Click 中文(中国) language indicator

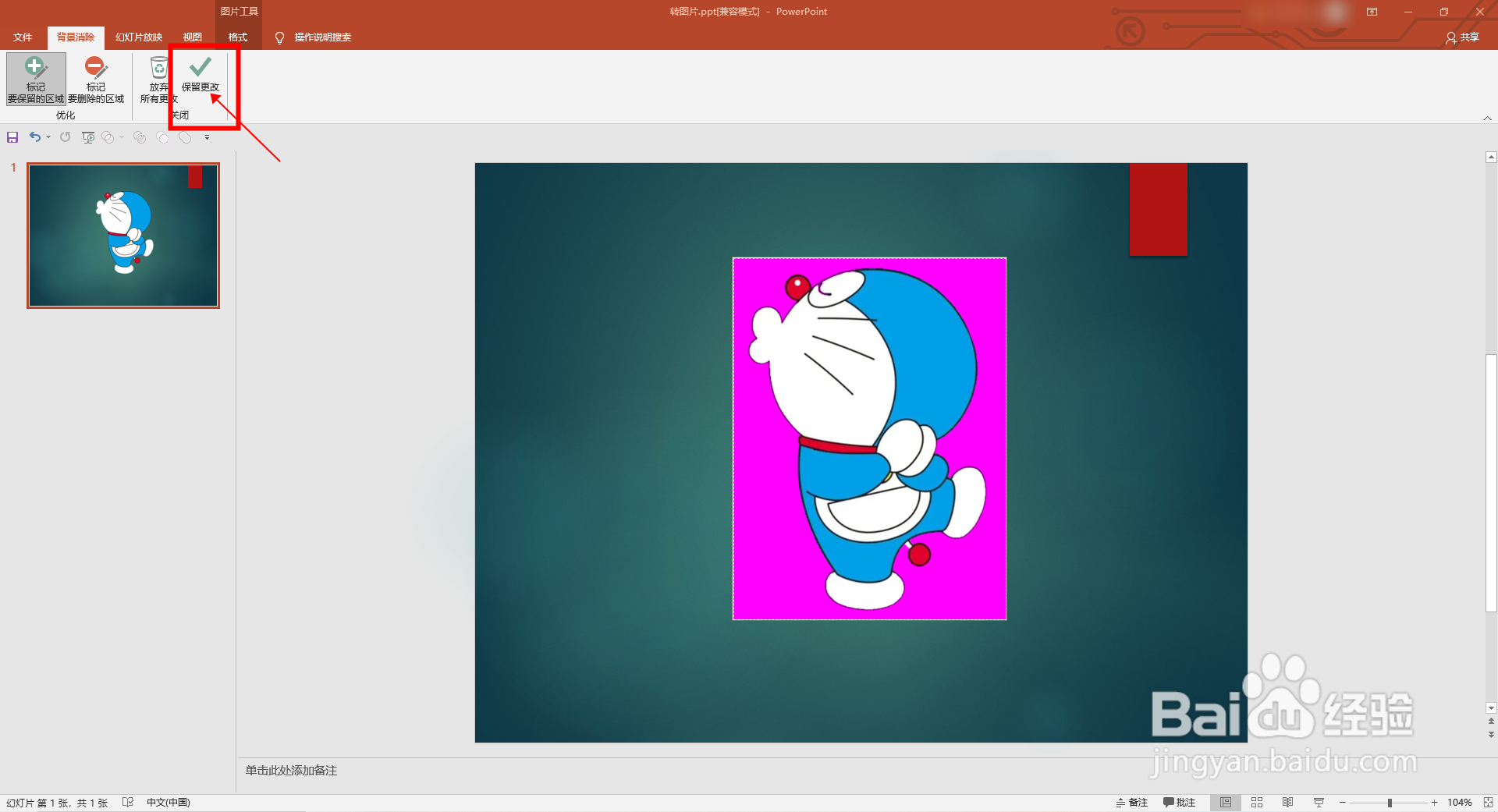click(169, 803)
